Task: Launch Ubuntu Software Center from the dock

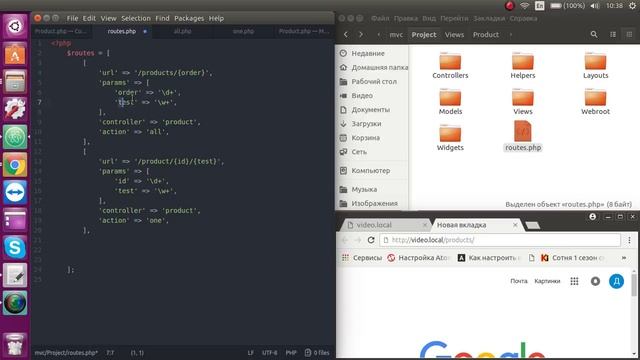Action: [15, 54]
